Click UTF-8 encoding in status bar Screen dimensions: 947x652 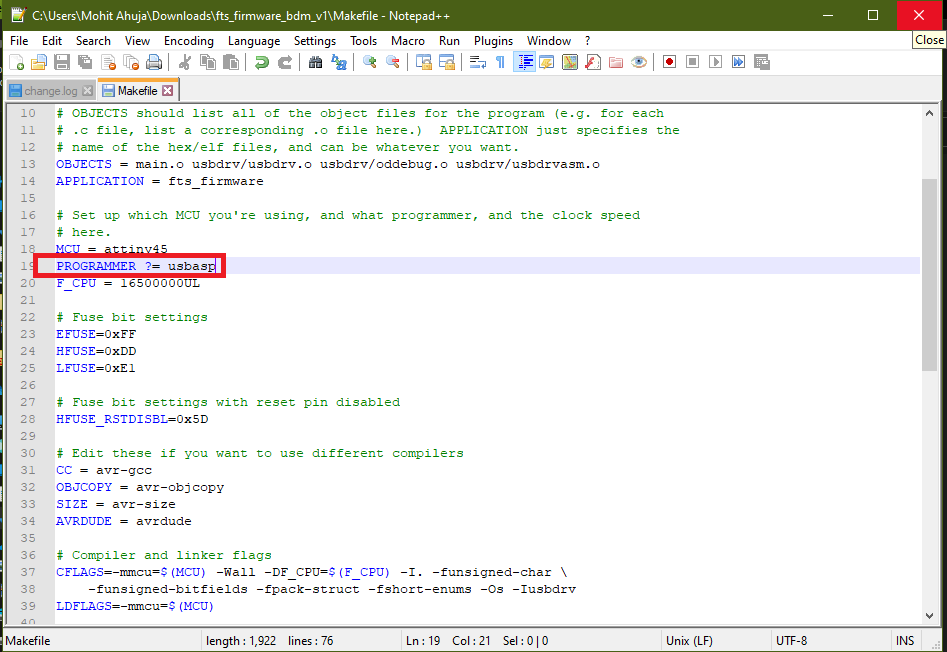coord(791,641)
